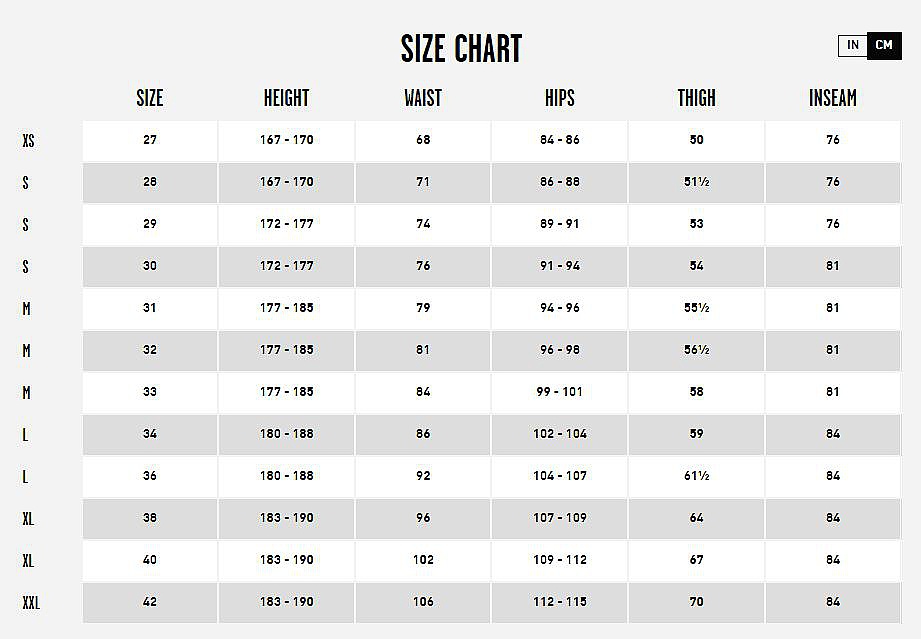Switch units to IN
Screen dimensions: 921x639
(x=853, y=45)
